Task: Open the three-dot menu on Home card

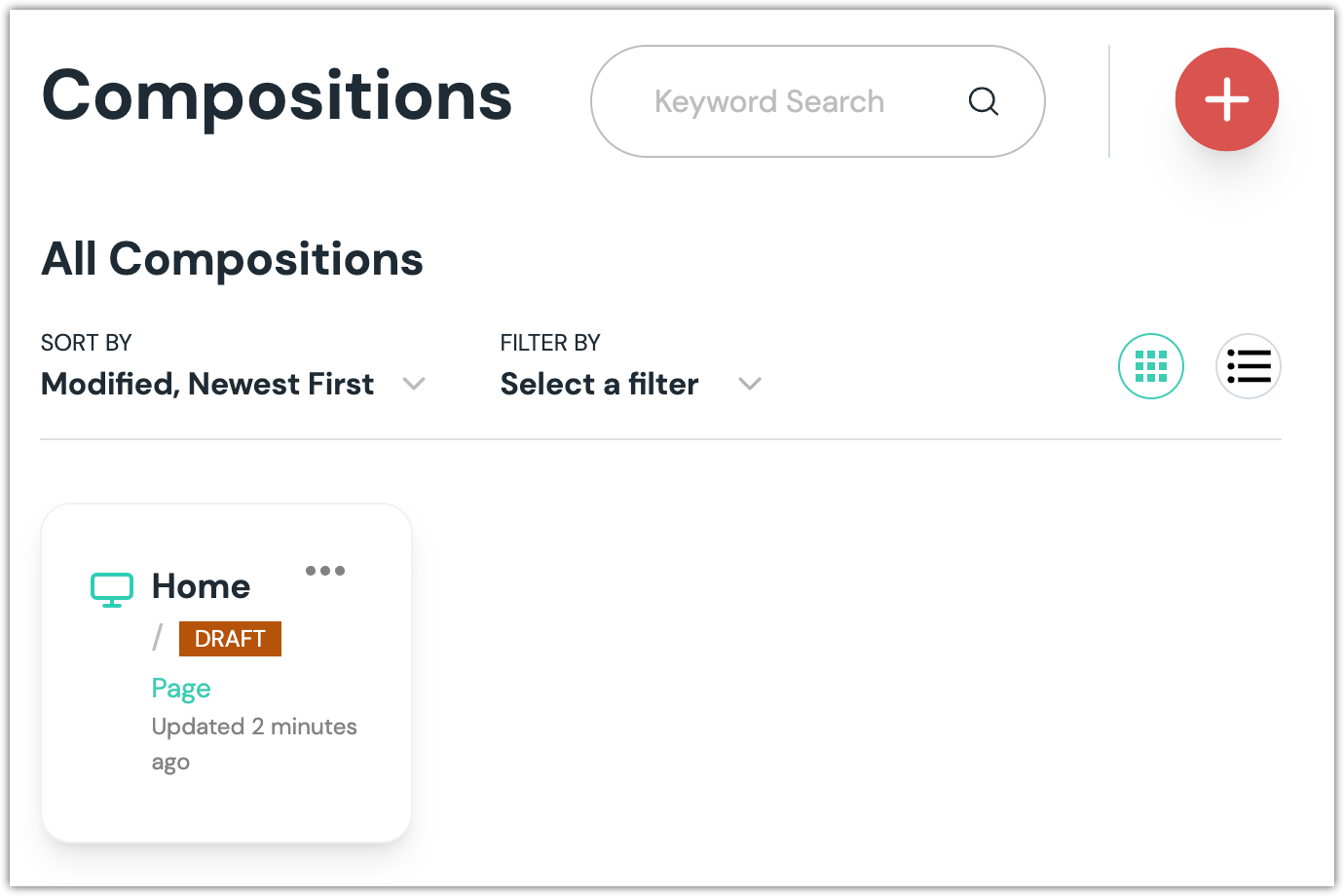Action: point(325,571)
